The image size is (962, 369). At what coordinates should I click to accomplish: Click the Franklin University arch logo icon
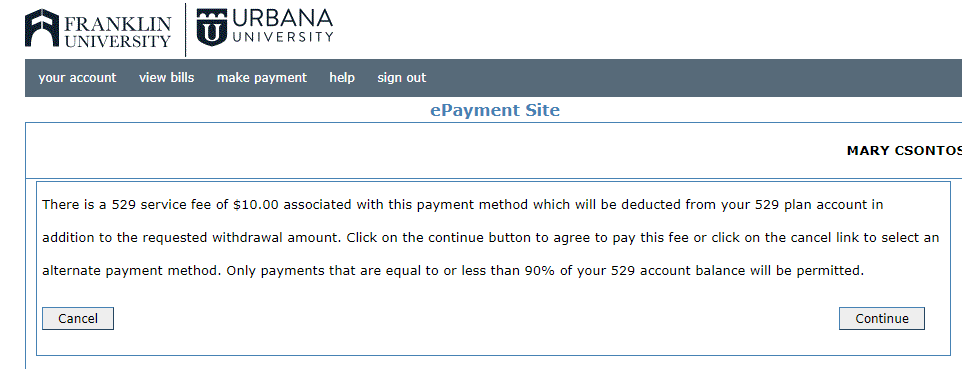[x=42, y=28]
